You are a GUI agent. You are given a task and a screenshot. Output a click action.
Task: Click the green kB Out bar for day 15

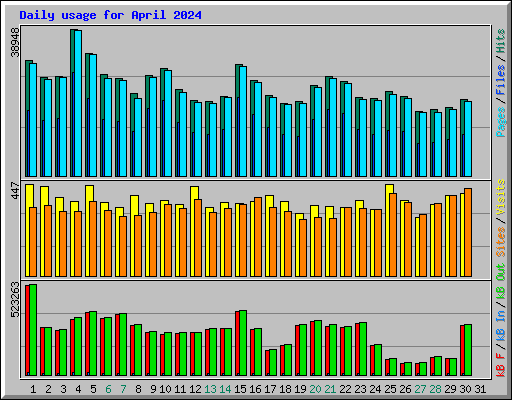click(243, 343)
